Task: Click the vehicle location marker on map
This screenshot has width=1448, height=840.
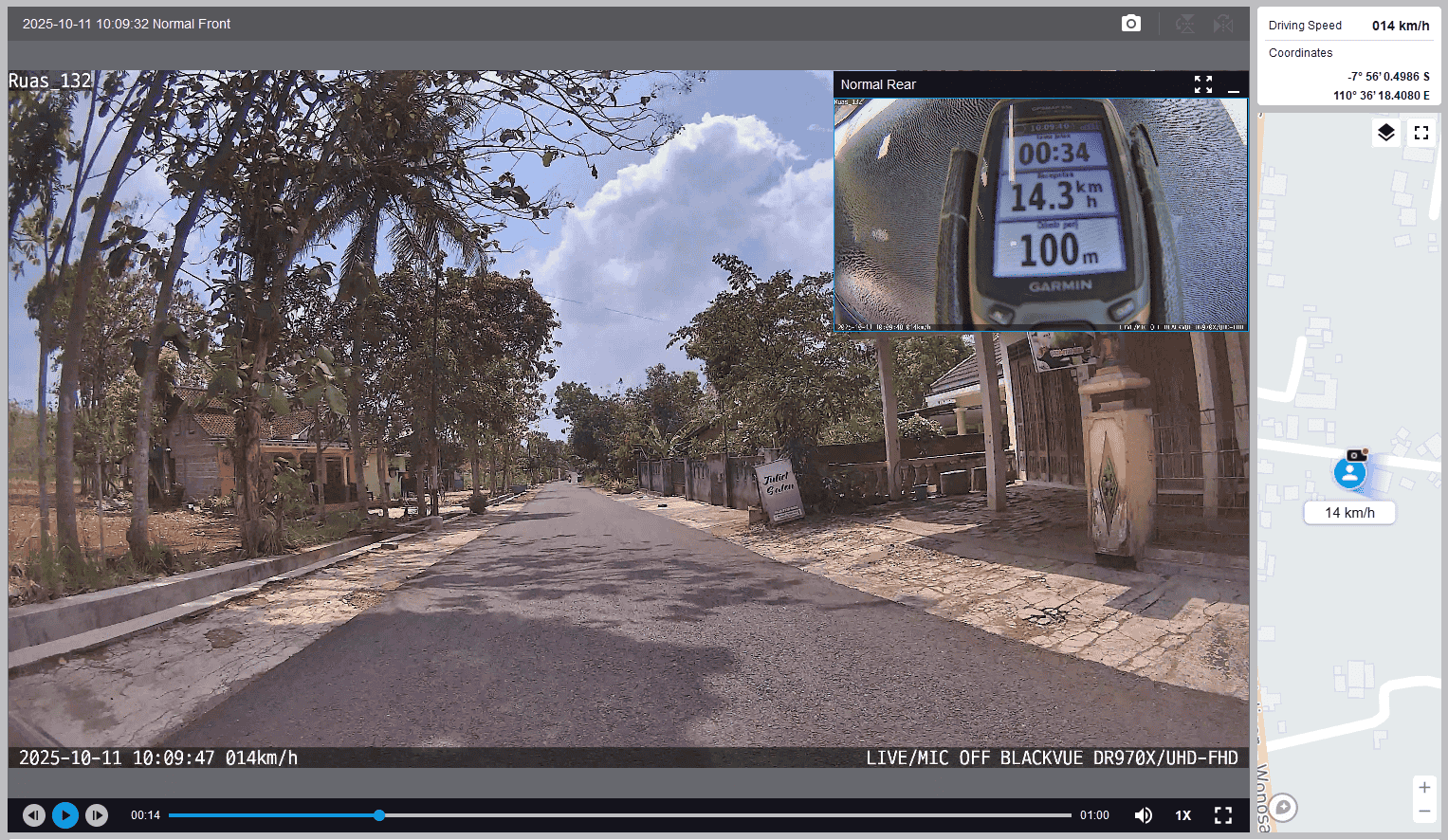Action: pyautogui.click(x=1349, y=472)
